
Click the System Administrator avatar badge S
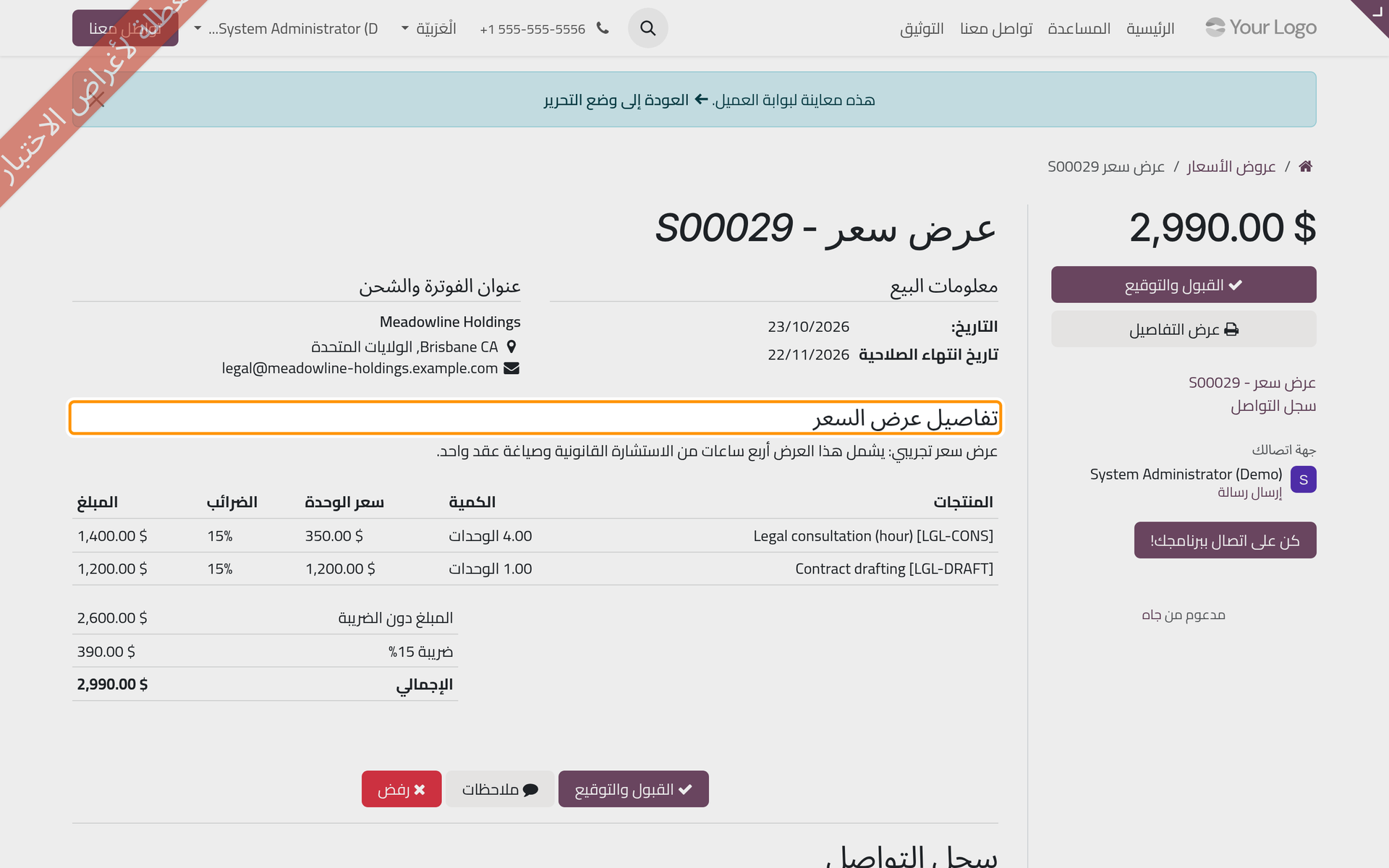[1303, 480]
